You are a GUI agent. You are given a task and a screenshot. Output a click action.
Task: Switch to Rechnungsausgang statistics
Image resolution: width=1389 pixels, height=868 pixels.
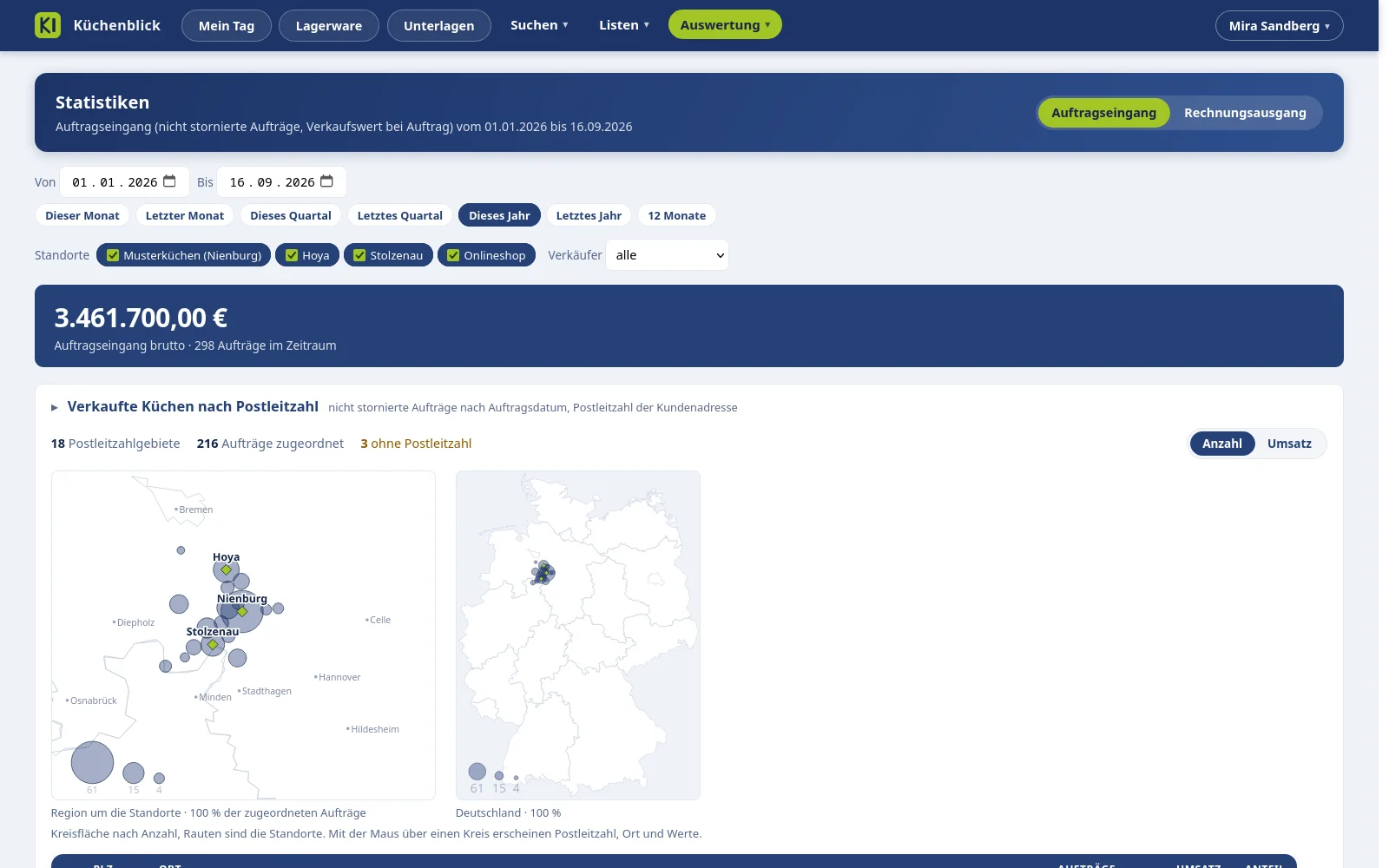[x=1245, y=113]
